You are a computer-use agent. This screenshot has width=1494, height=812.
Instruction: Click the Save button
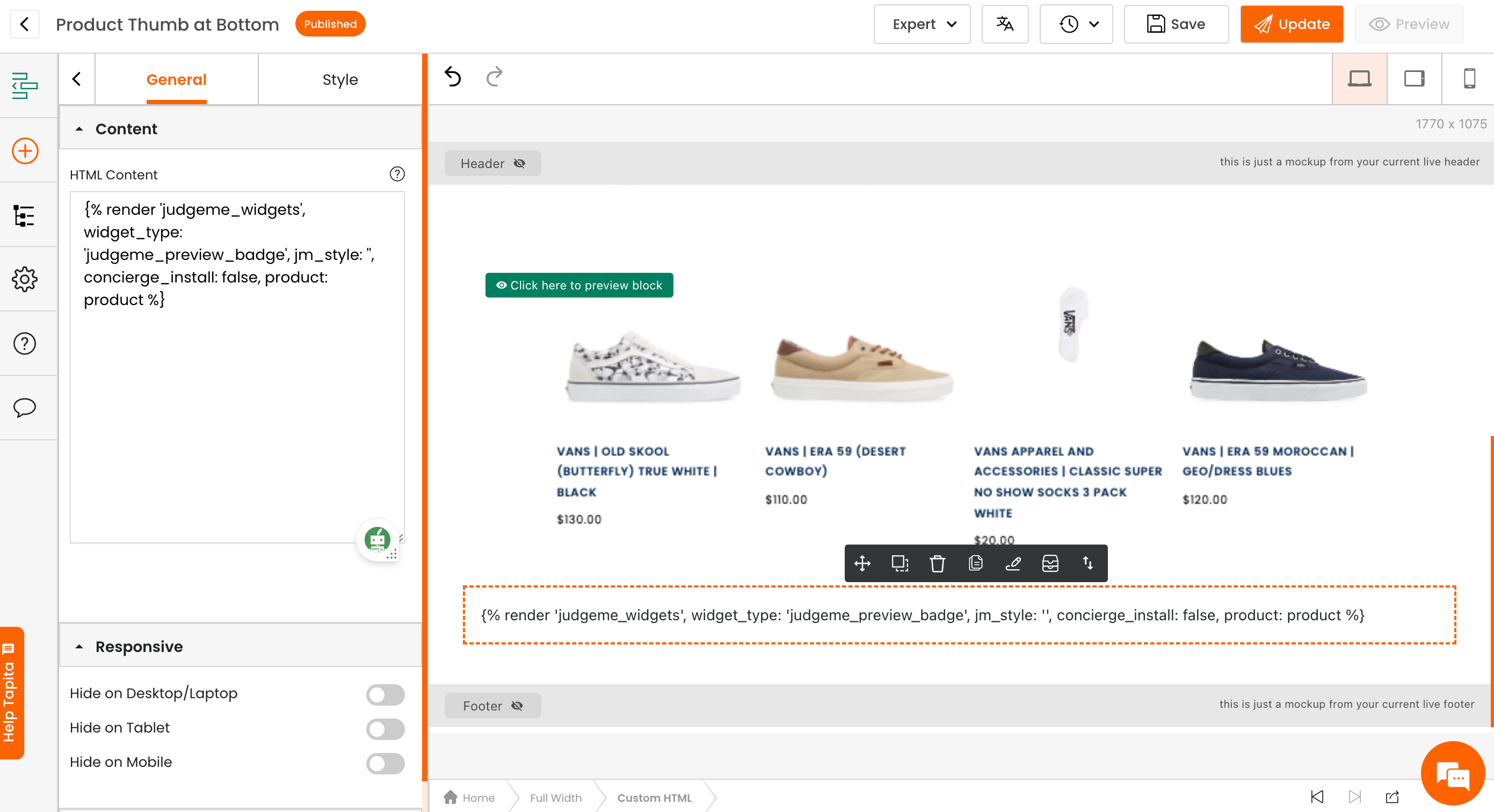coord(1176,24)
